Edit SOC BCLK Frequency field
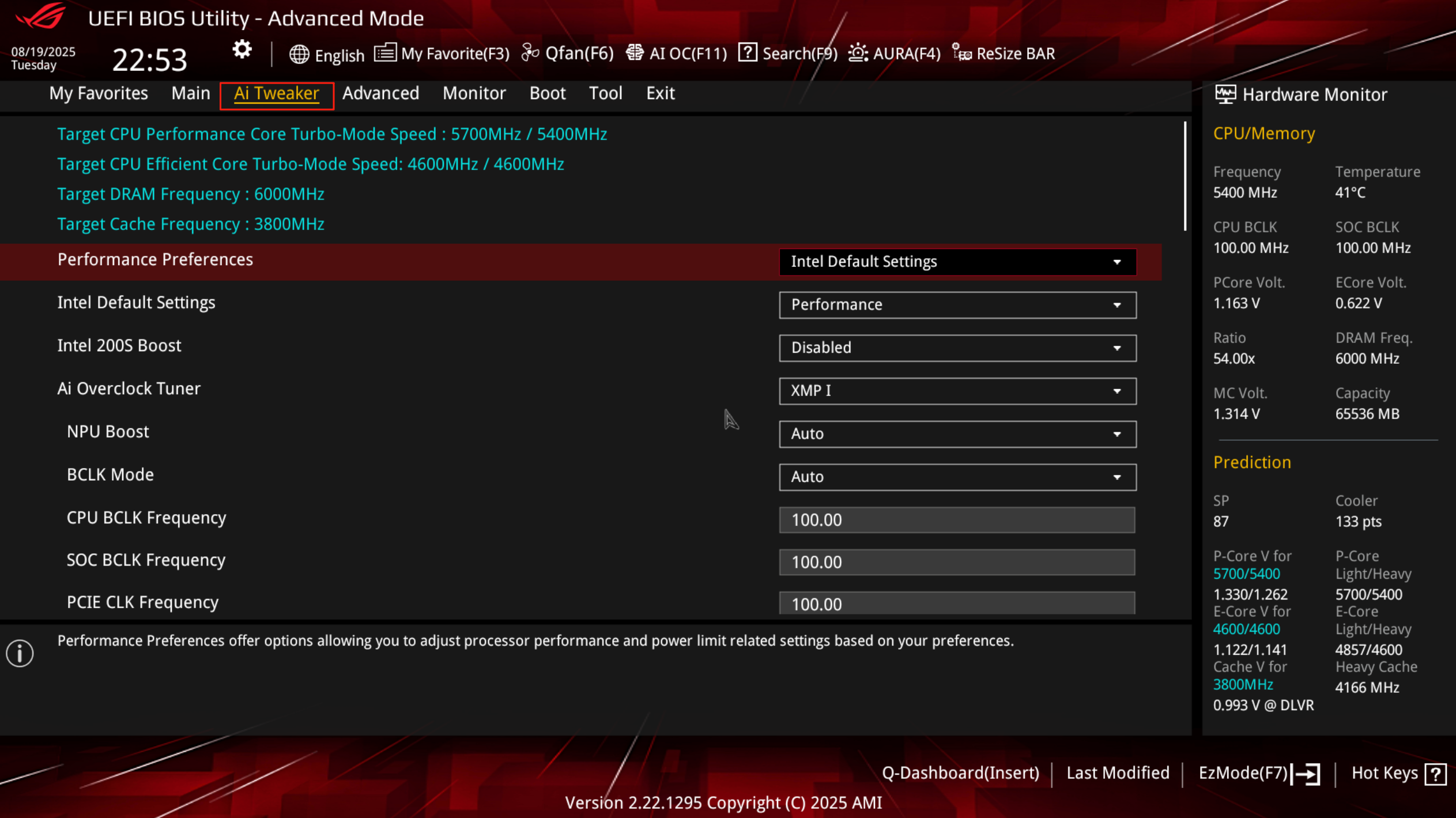The image size is (1456, 818). coord(957,562)
